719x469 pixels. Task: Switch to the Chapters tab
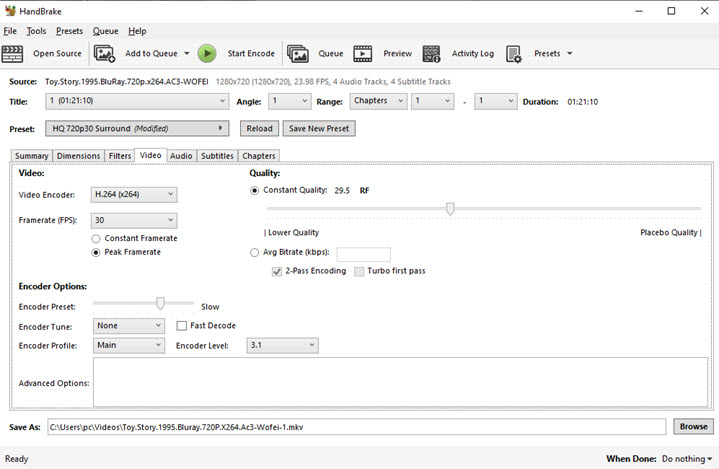259,156
